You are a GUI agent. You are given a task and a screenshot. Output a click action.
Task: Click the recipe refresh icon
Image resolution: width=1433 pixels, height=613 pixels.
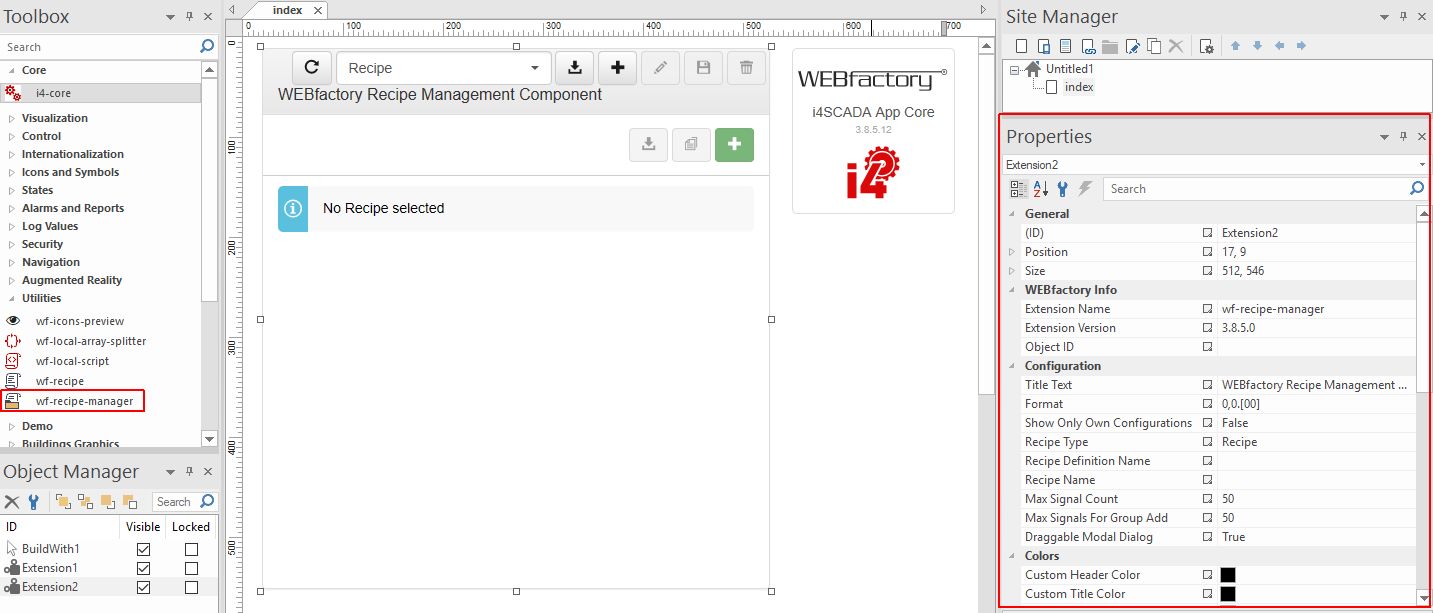pyautogui.click(x=311, y=67)
